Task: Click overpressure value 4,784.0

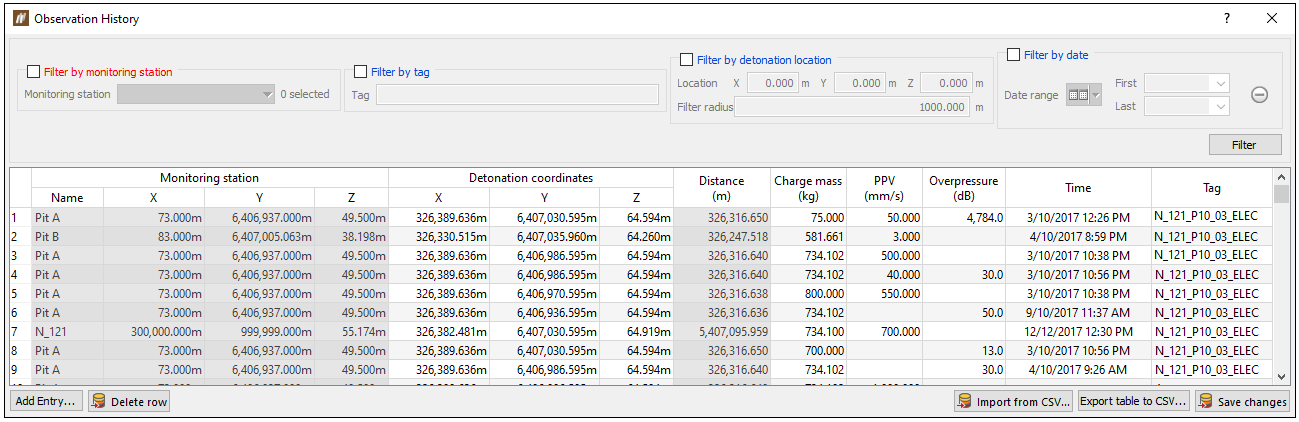Action: (963, 217)
